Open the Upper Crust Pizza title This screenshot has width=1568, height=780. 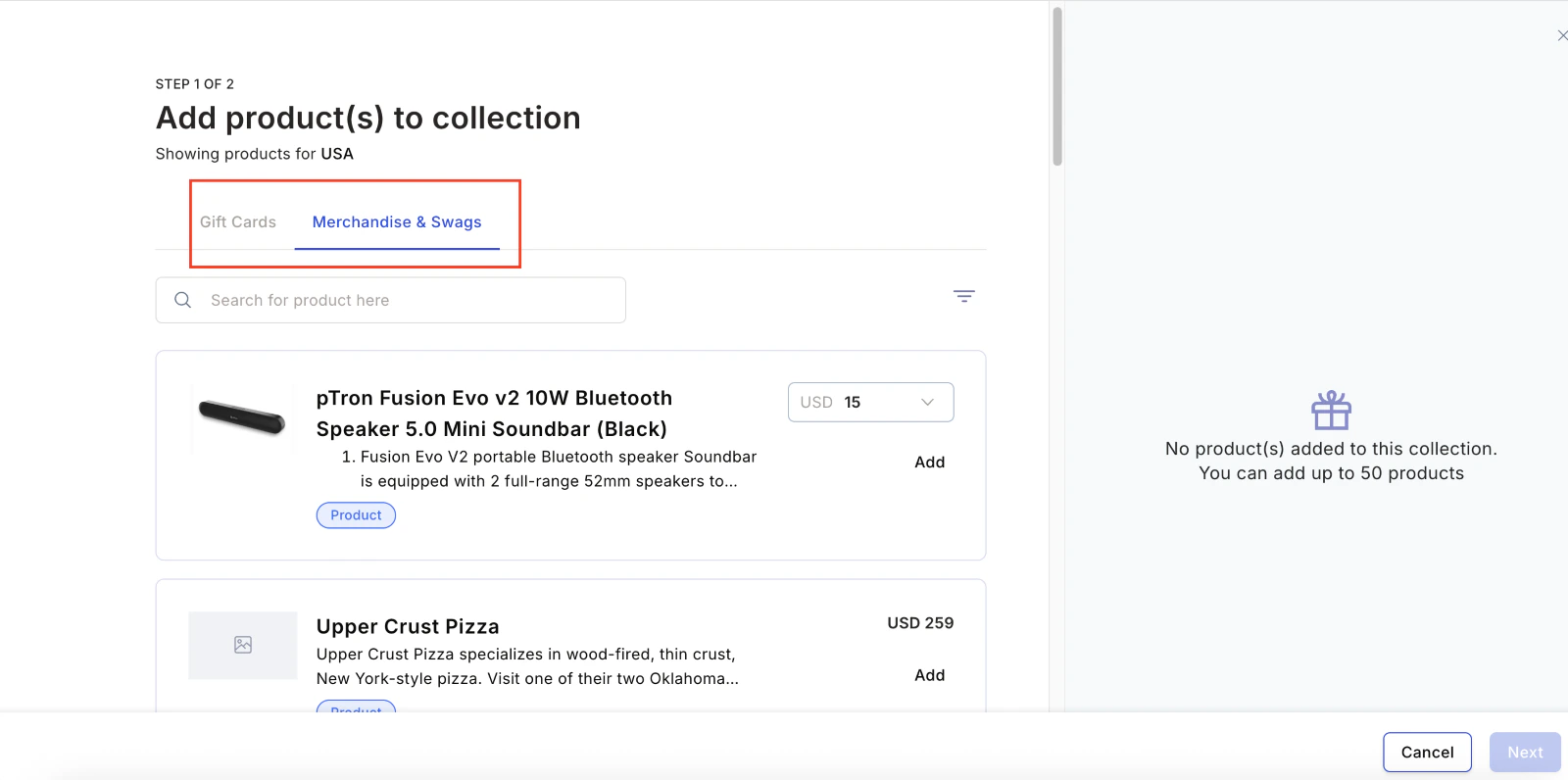pyautogui.click(x=408, y=627)
